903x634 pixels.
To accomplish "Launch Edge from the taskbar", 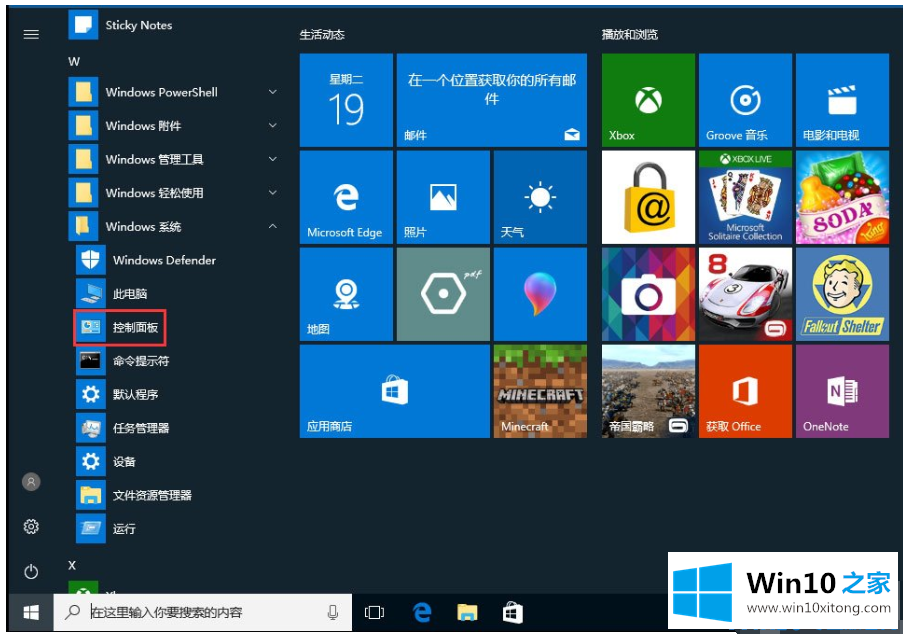I will coord(422,612).
